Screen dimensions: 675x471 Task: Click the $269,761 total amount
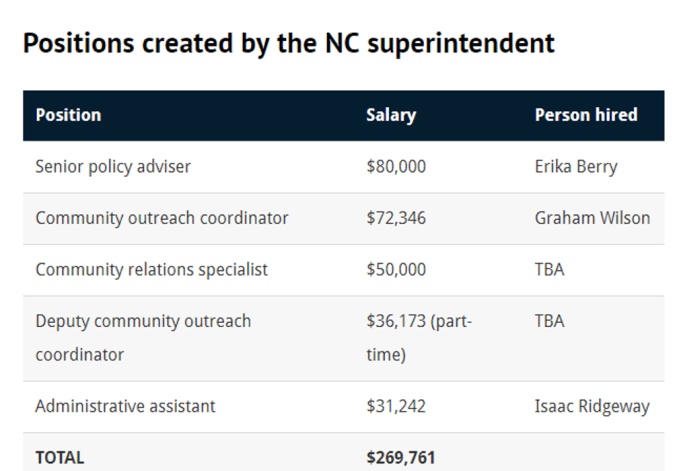401,457
